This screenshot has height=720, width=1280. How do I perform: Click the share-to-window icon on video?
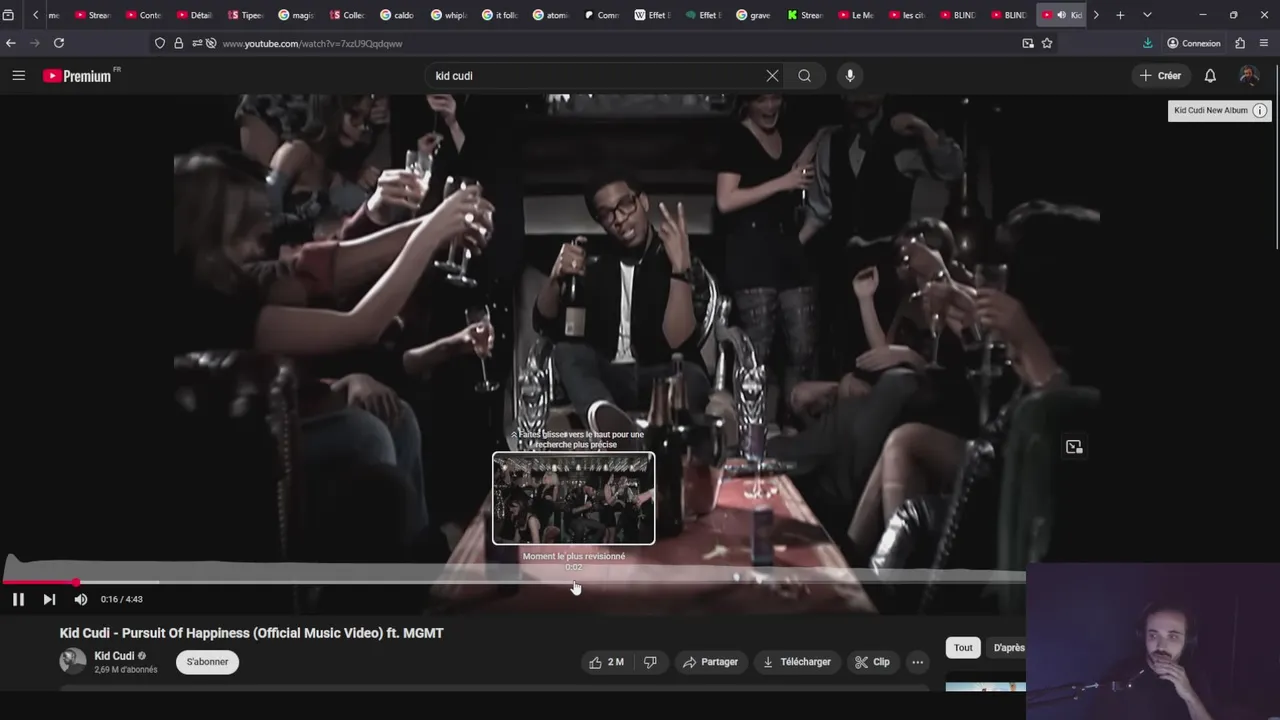[1074, 447]
